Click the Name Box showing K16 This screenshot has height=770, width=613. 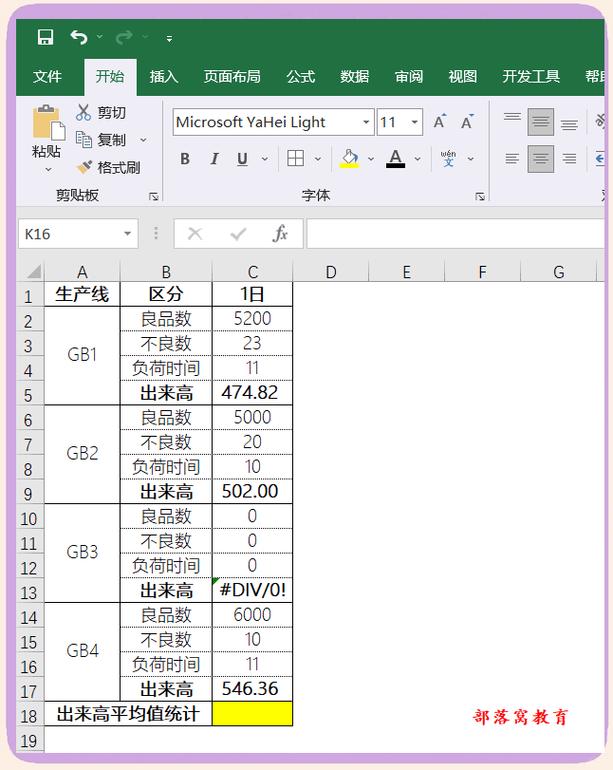[69, 234]
